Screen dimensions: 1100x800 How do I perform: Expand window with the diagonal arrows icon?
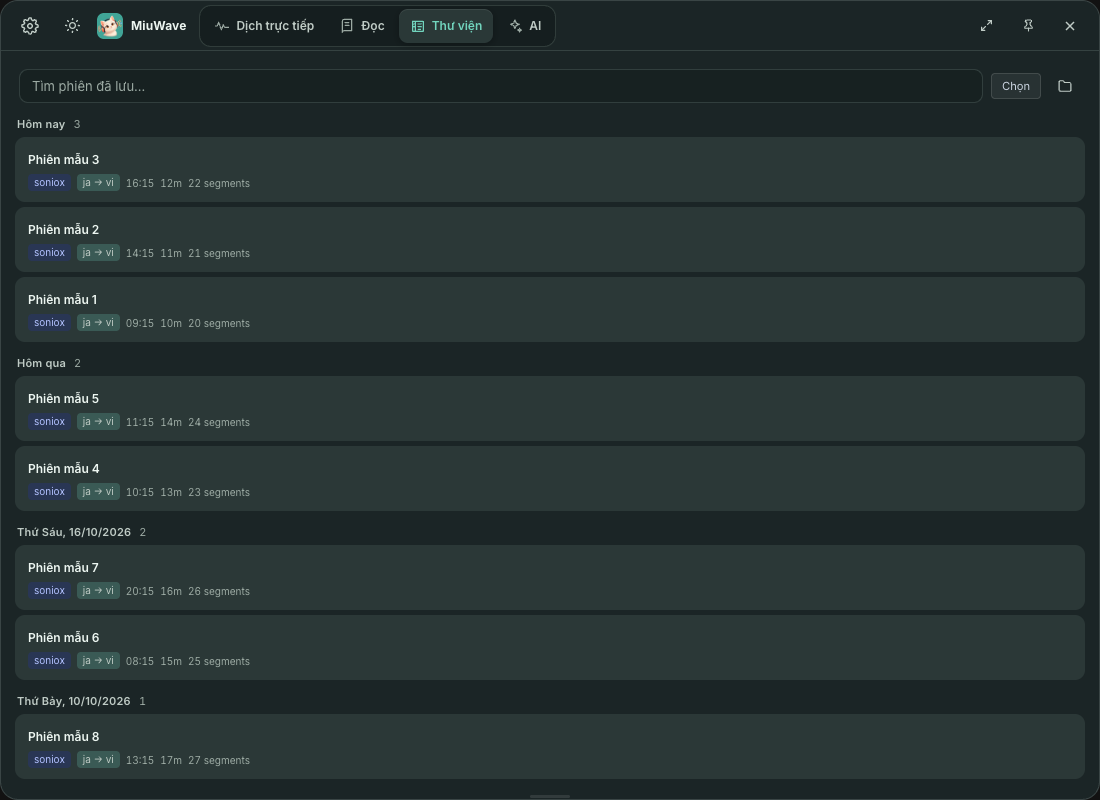[x=986, y=26]
